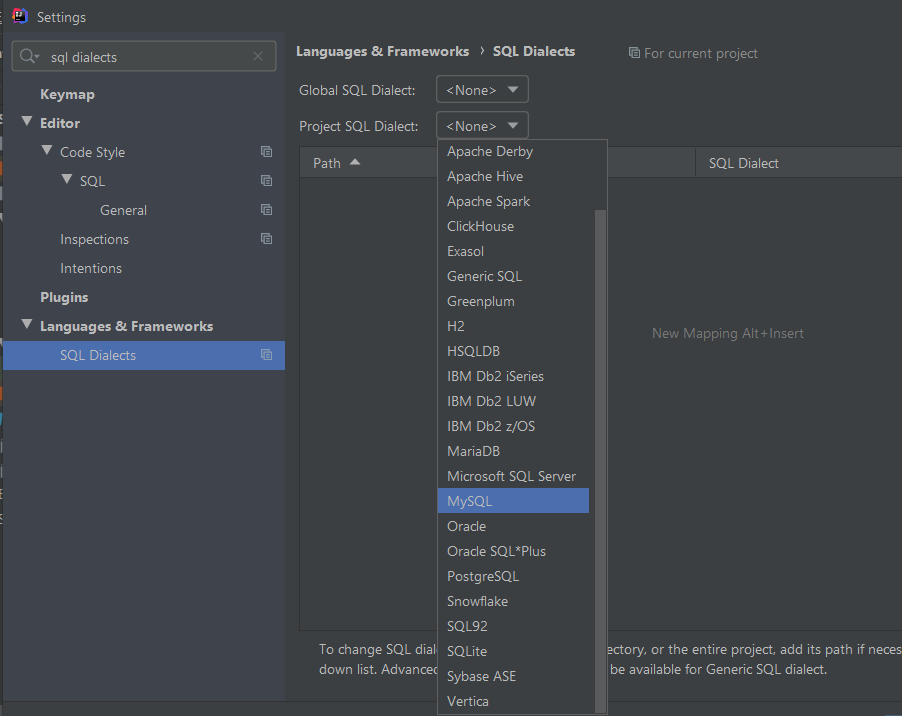Collapse Languages & Frameworks tree node
This screenshot has width=902, height=716.
(27, 324)
